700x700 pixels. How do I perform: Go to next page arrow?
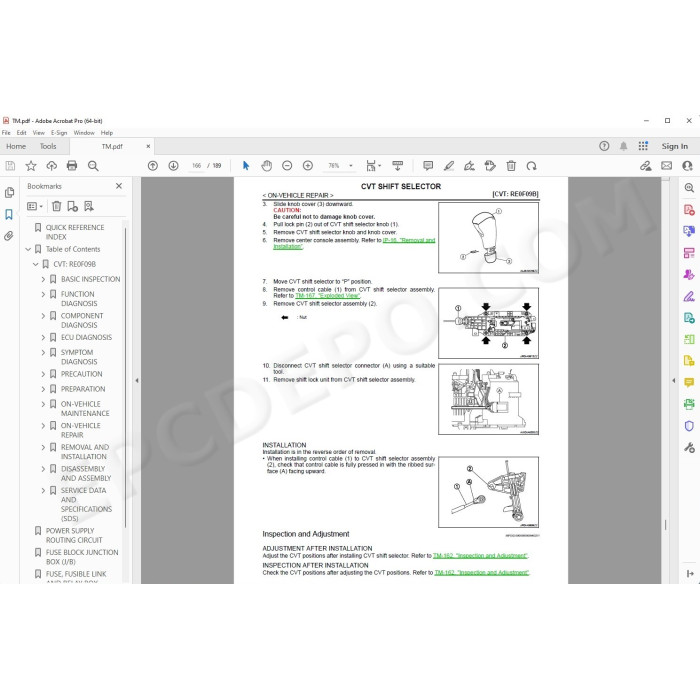[173, 166]
